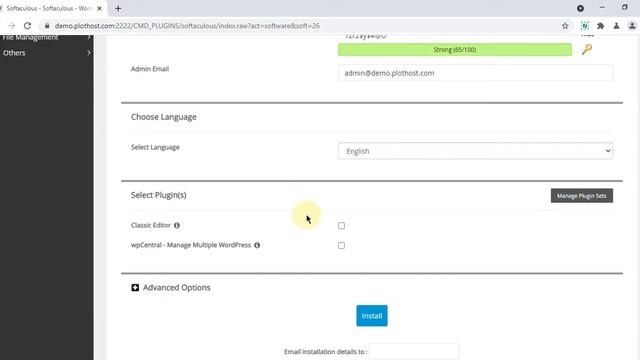This screenshot has height=360, width=640.
Task: Click the admin password field
Action: point(455,38)
